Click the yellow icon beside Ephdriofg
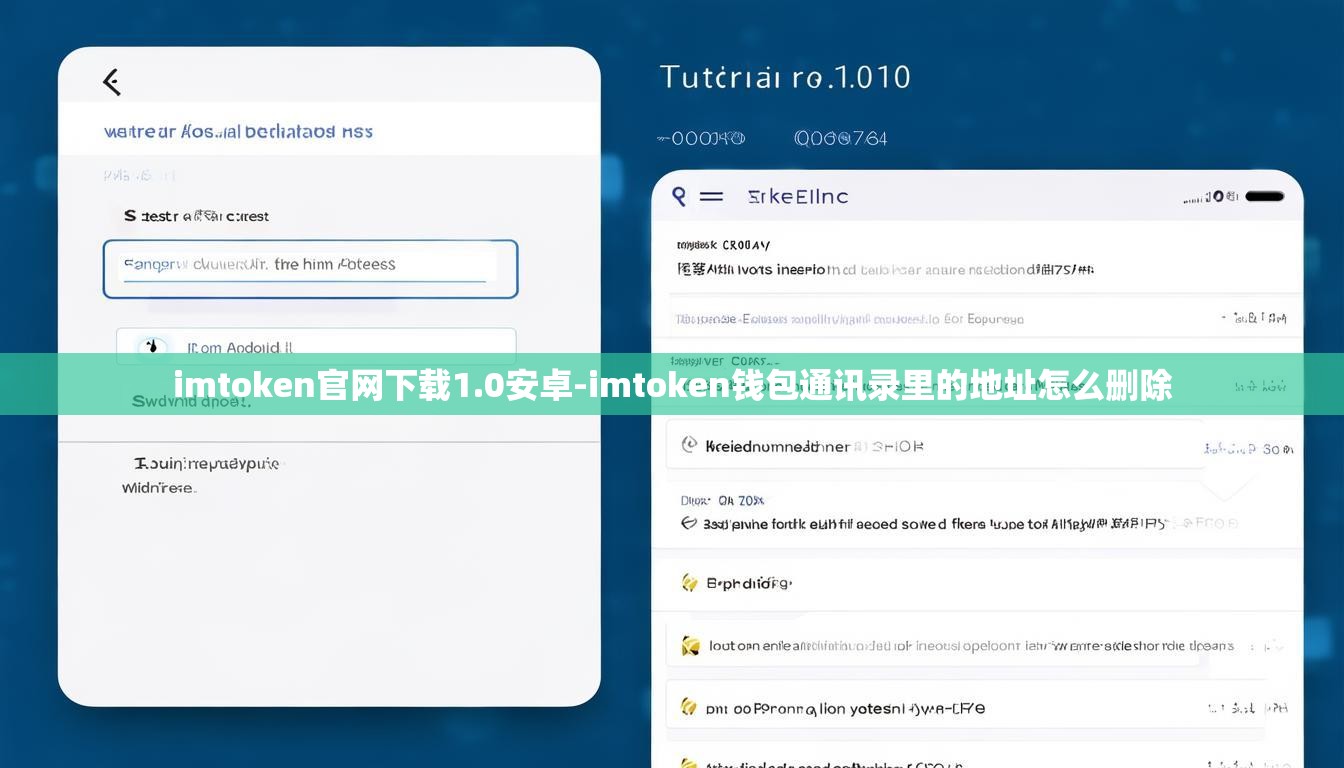Screen dimensions: 1344x768 (x=689, y=582)
